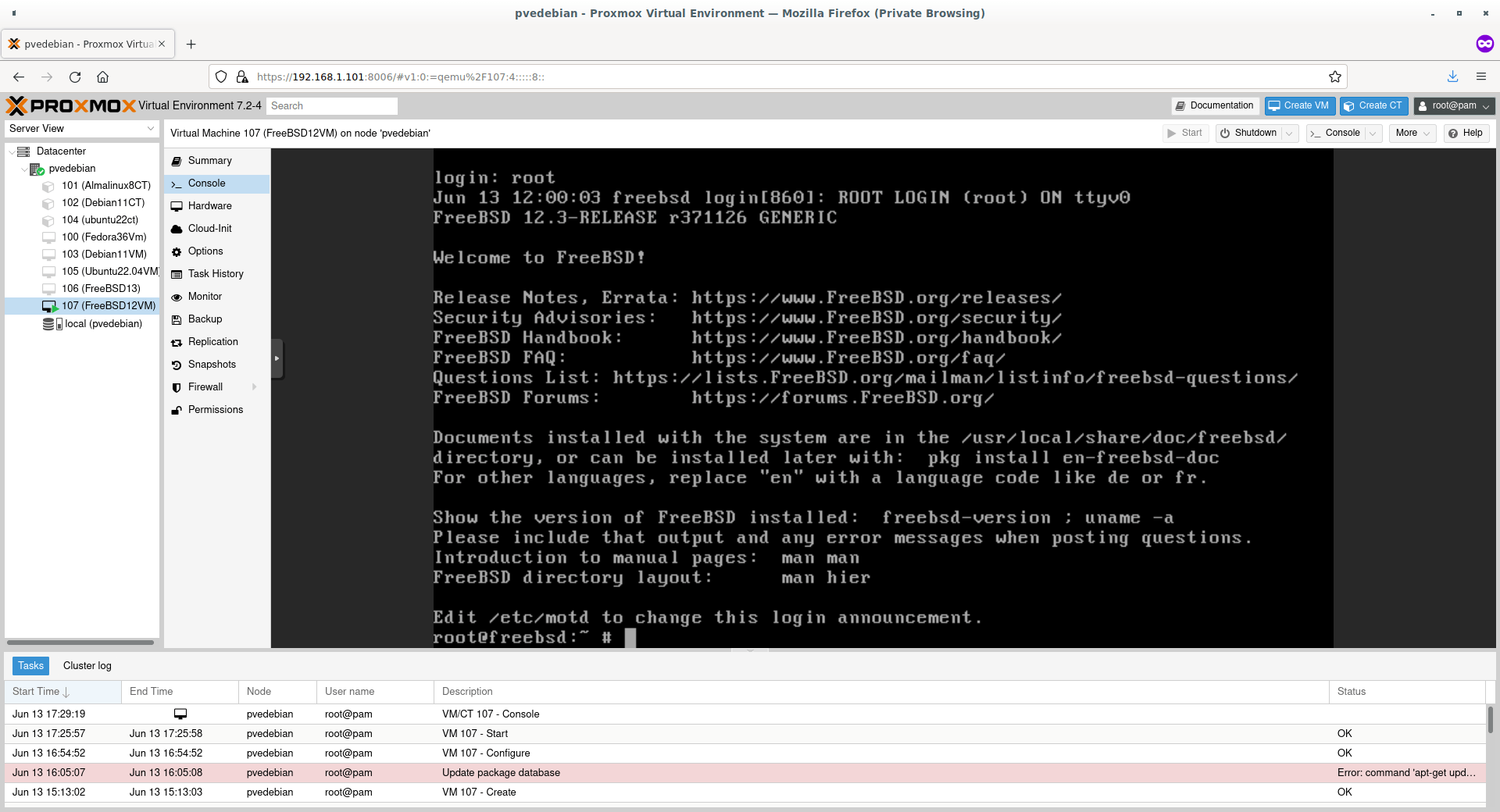Open a new browser tab

coord(191,44)
